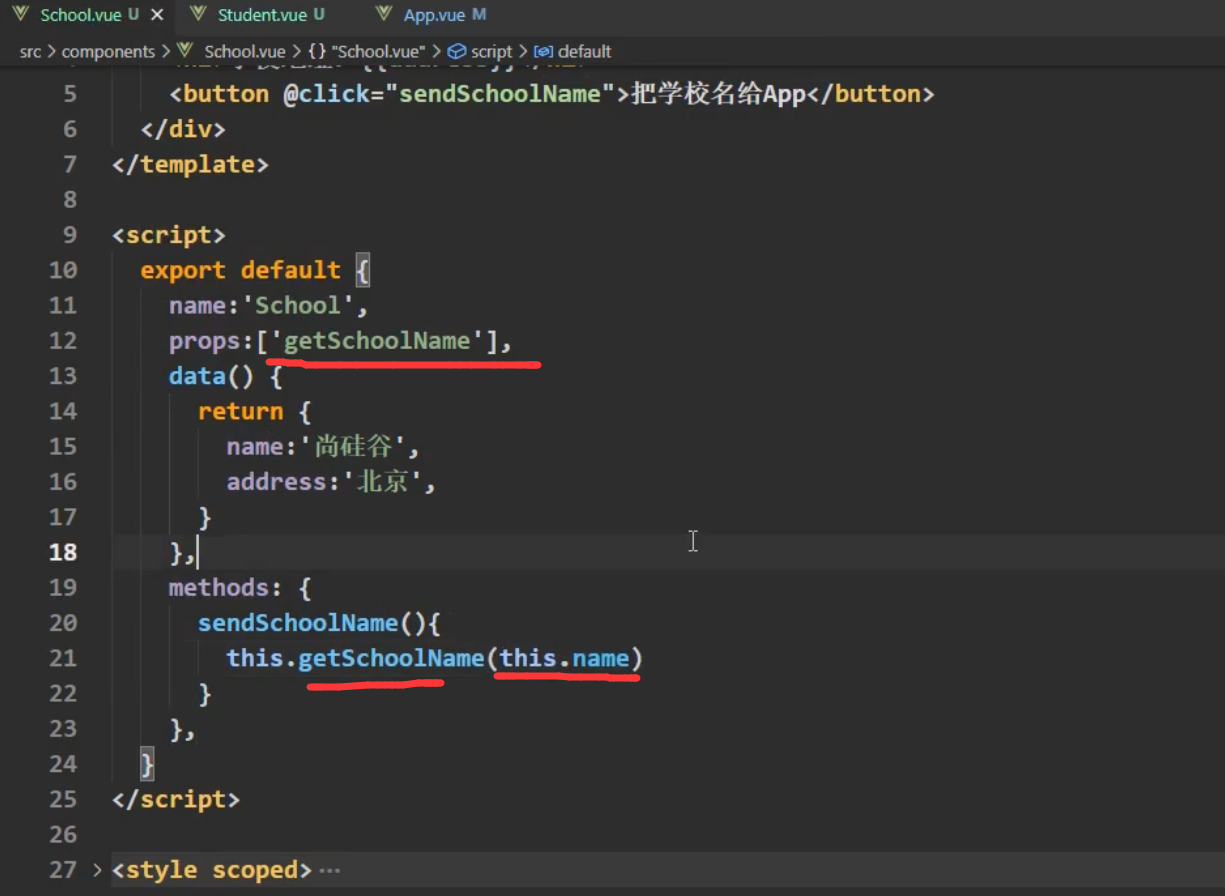Click the folded ellipsis after style scoped
This screenshot has height=896, width=1225.
click(329, 870)
